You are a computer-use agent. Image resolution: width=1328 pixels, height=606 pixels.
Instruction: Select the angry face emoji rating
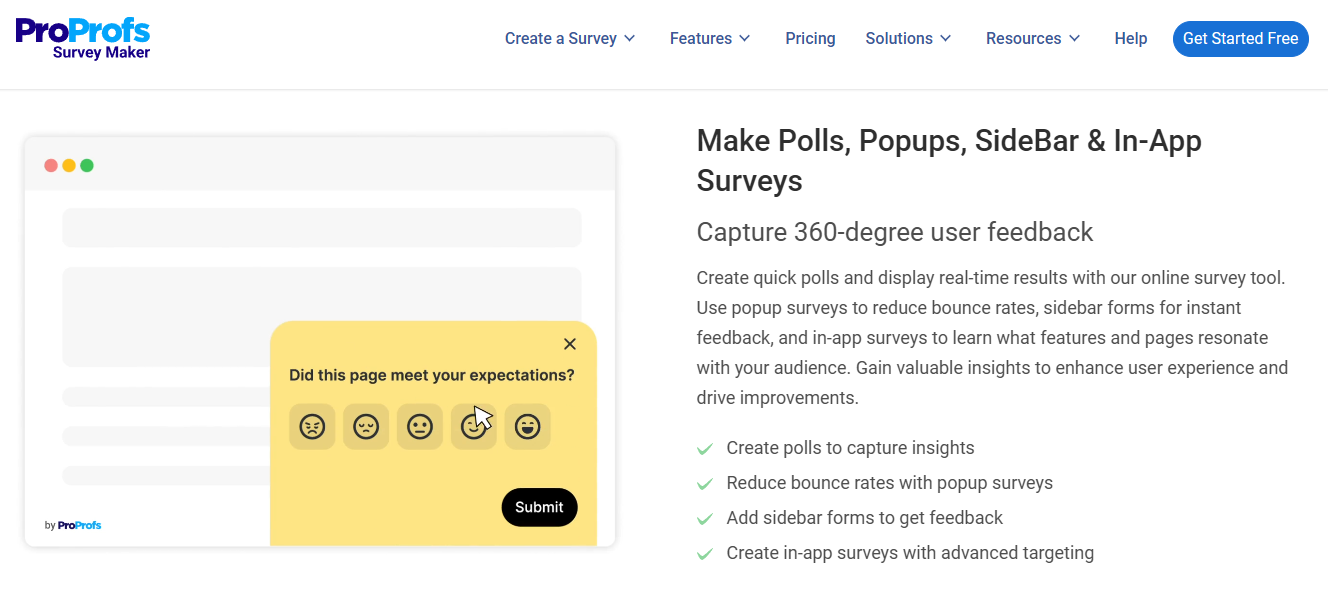[x=312, y=427]
